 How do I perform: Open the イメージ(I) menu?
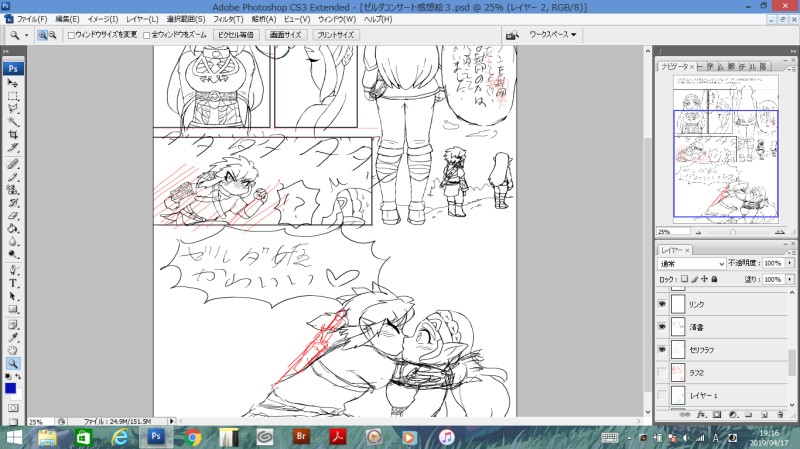pos(103,19)
